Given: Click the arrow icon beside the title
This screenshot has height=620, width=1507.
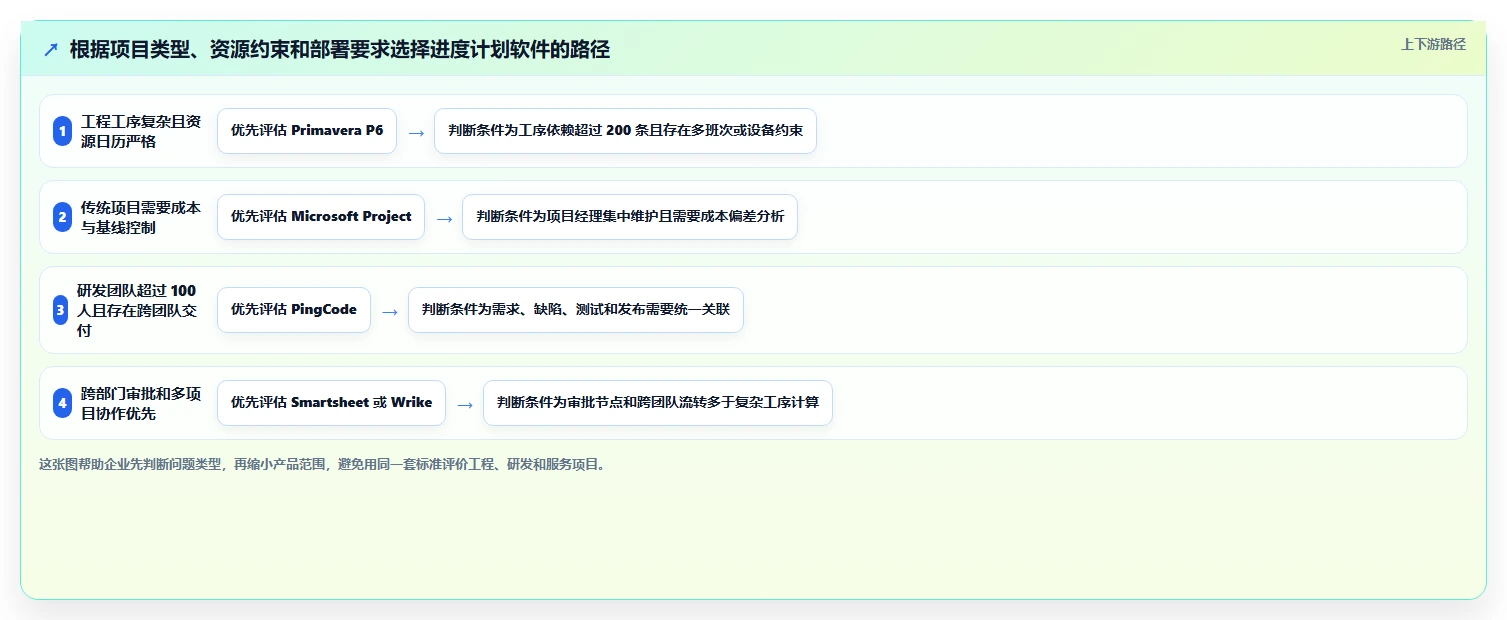Looking at the screenshot, I should [51, 50].
